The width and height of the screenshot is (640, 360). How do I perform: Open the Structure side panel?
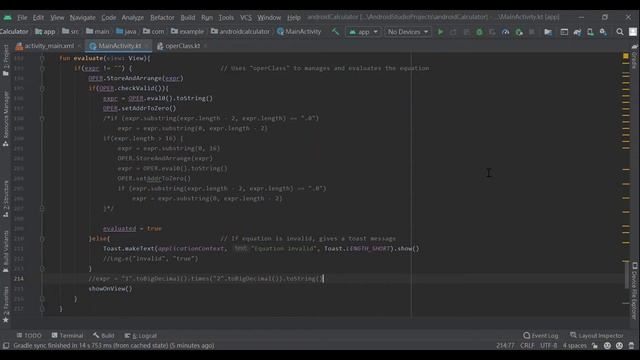point(5,198)
